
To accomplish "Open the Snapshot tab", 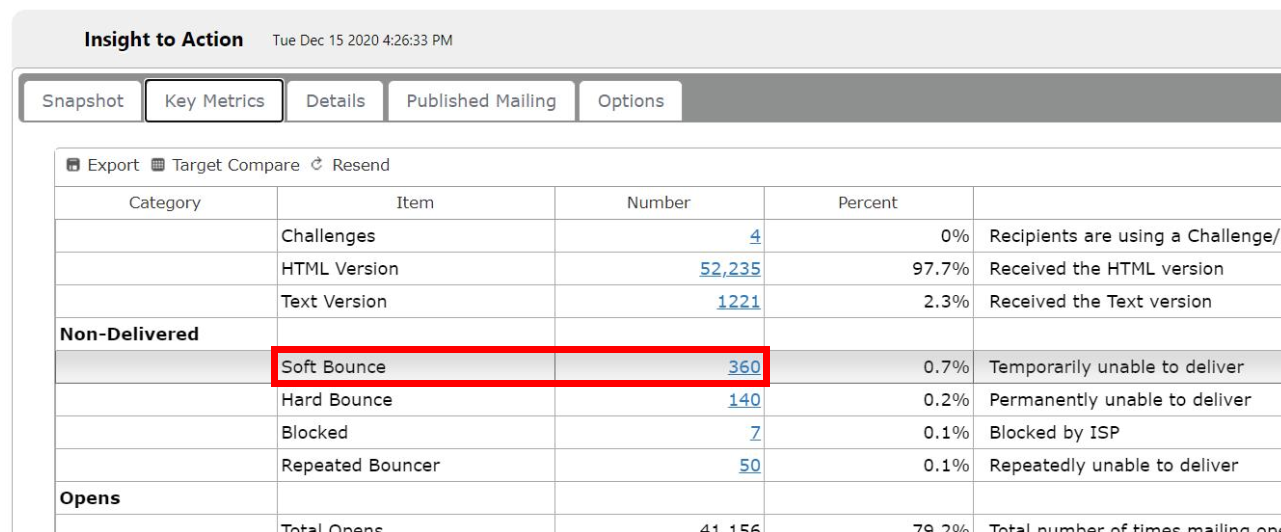I will 83,101.
